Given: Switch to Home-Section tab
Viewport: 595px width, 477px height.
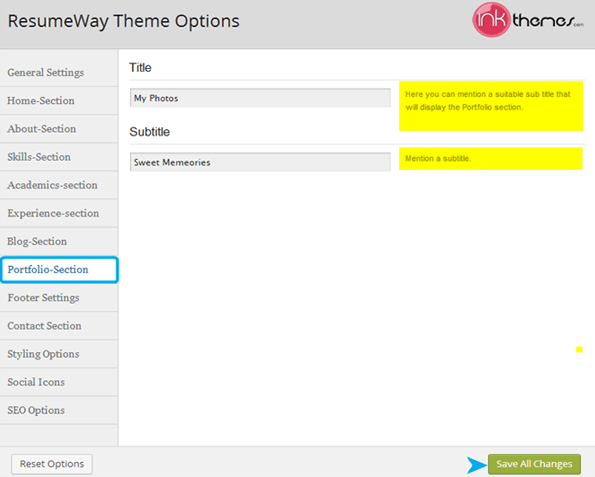Looking at the screenshot, I should click(x=59, y=101).
